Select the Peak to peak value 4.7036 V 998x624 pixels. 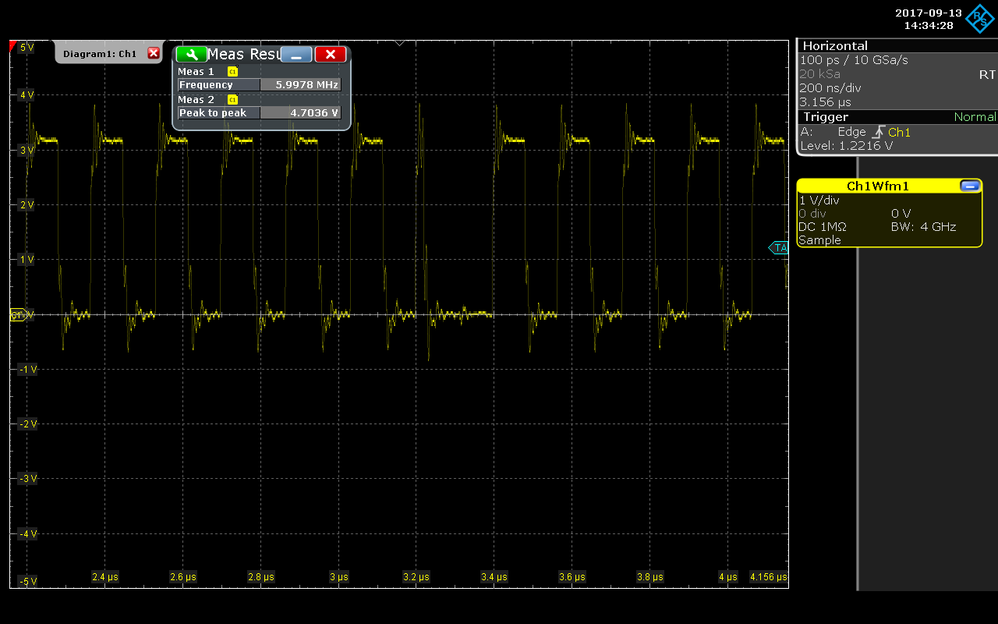coord(300,113)
